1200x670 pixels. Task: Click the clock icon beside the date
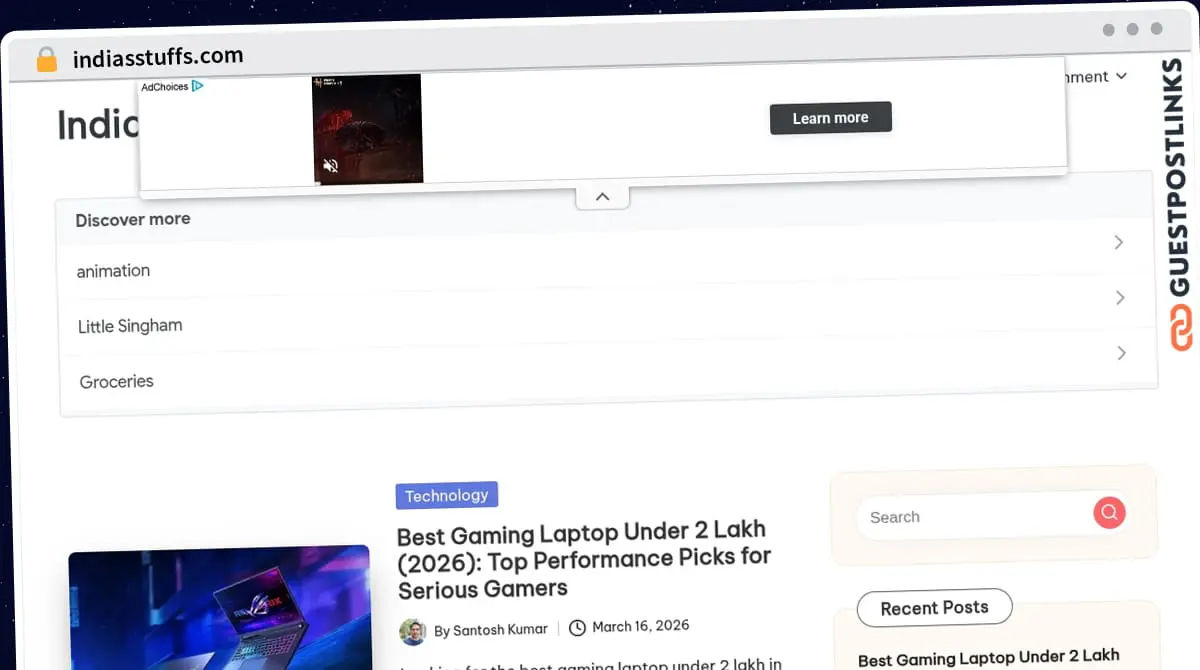(577, 628)
